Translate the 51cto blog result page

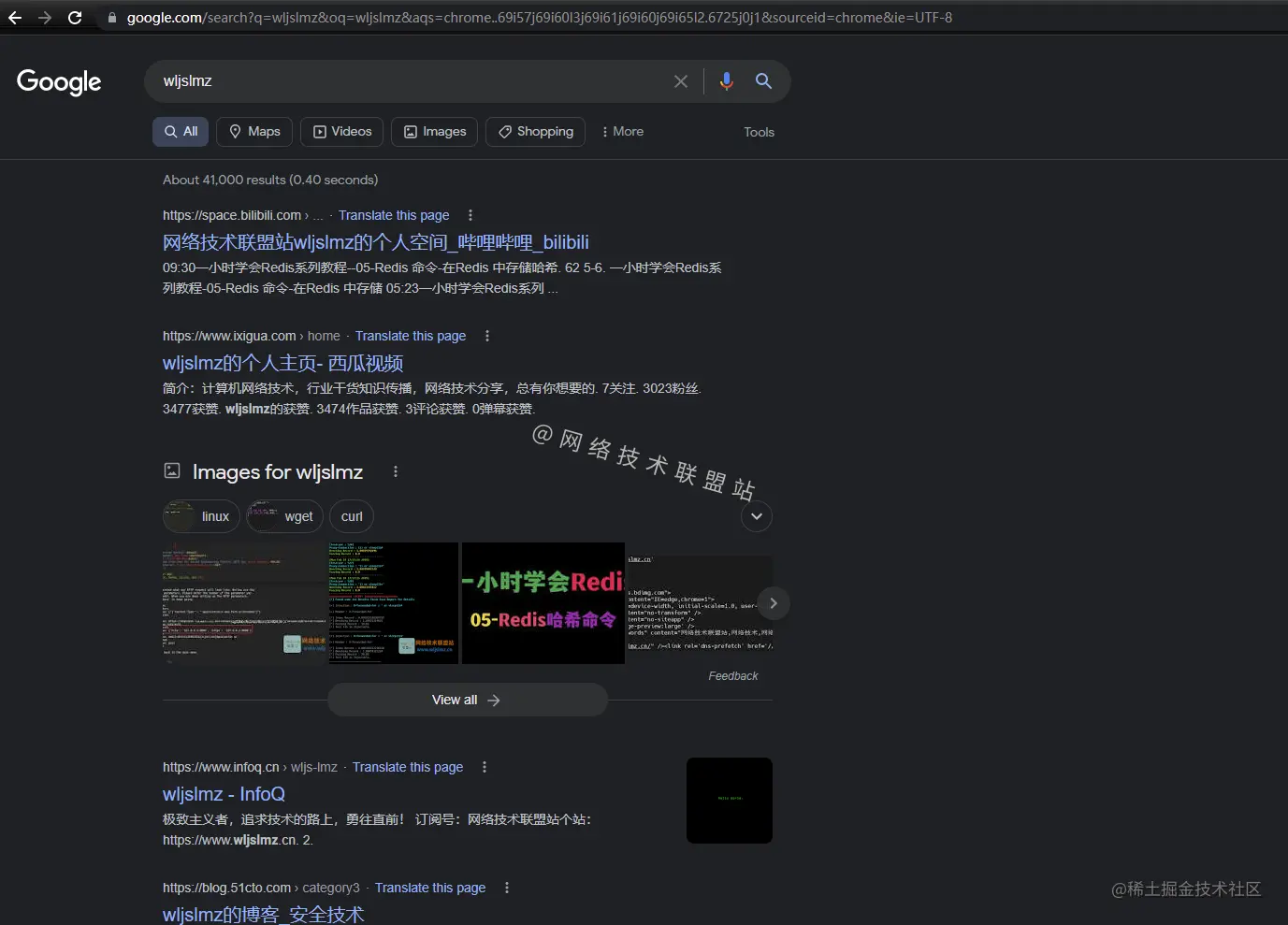tap(430, 888)
